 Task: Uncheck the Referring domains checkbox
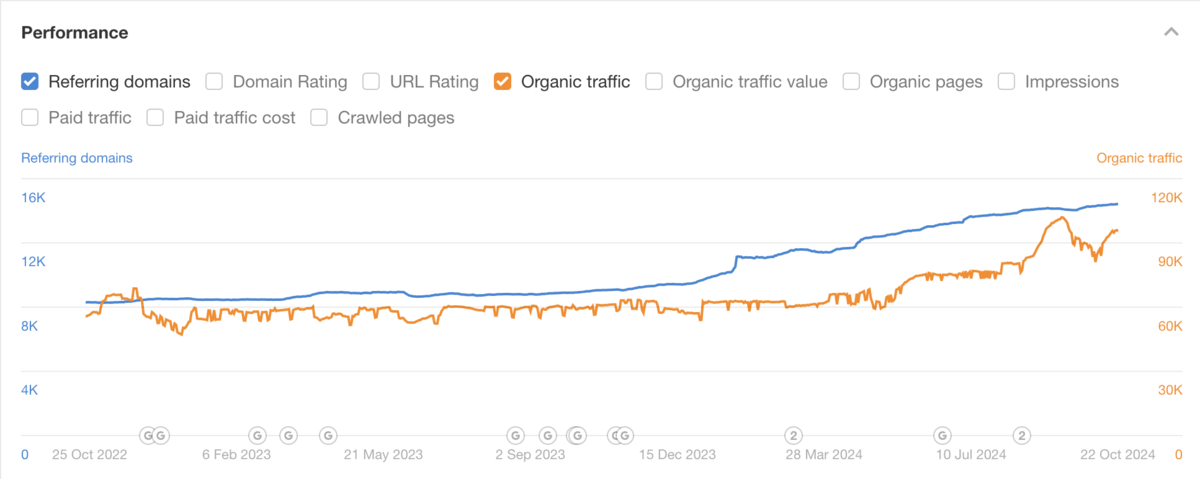30,82
